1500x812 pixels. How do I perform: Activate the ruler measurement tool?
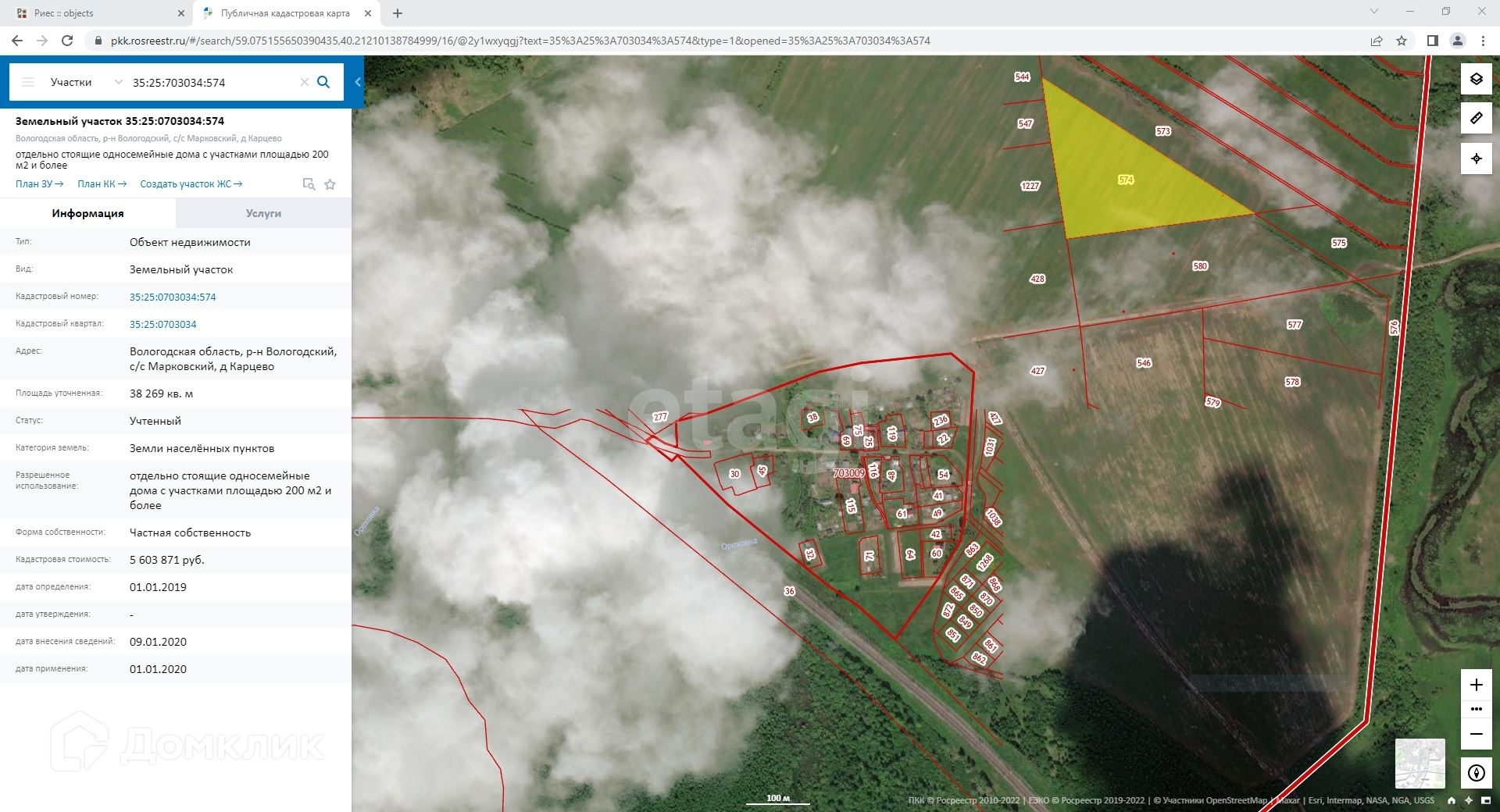(1477, 118)
